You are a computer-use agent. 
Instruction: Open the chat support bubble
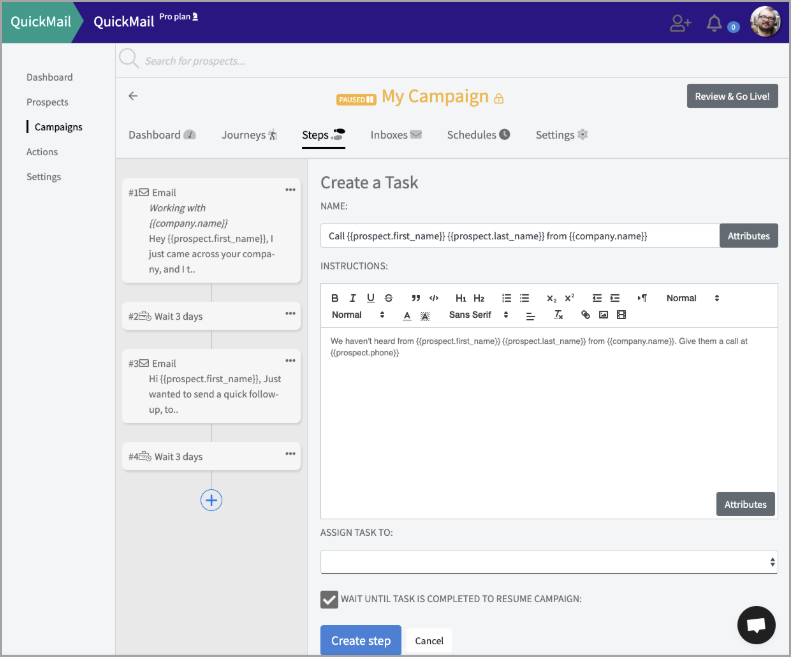756,625
